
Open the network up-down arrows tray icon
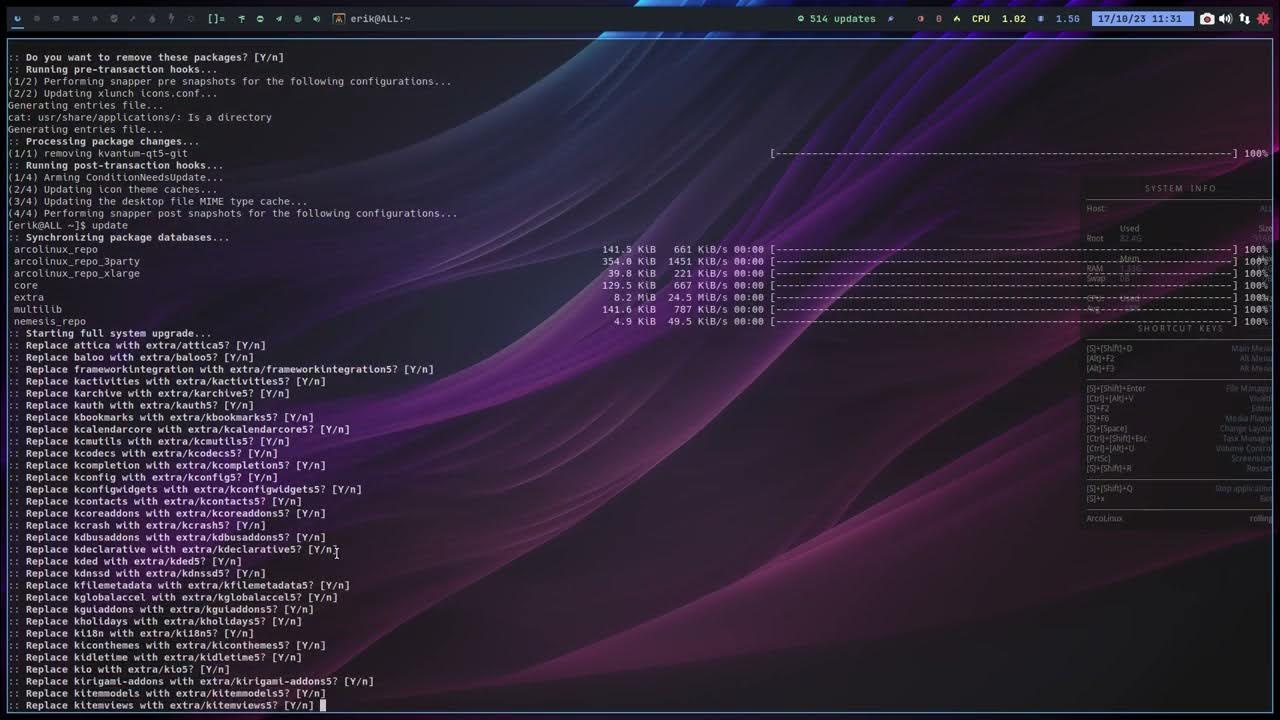pyautogui.click(x=1244, y=18)
